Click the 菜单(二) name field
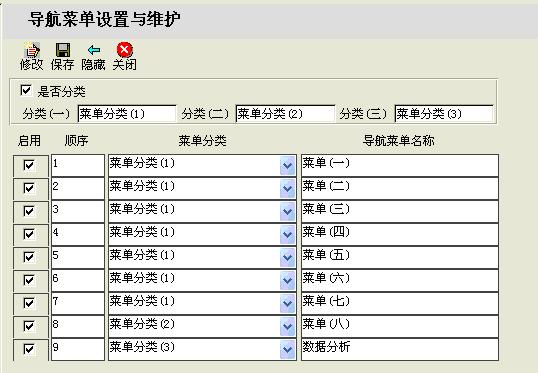 [x=400, y=188]
